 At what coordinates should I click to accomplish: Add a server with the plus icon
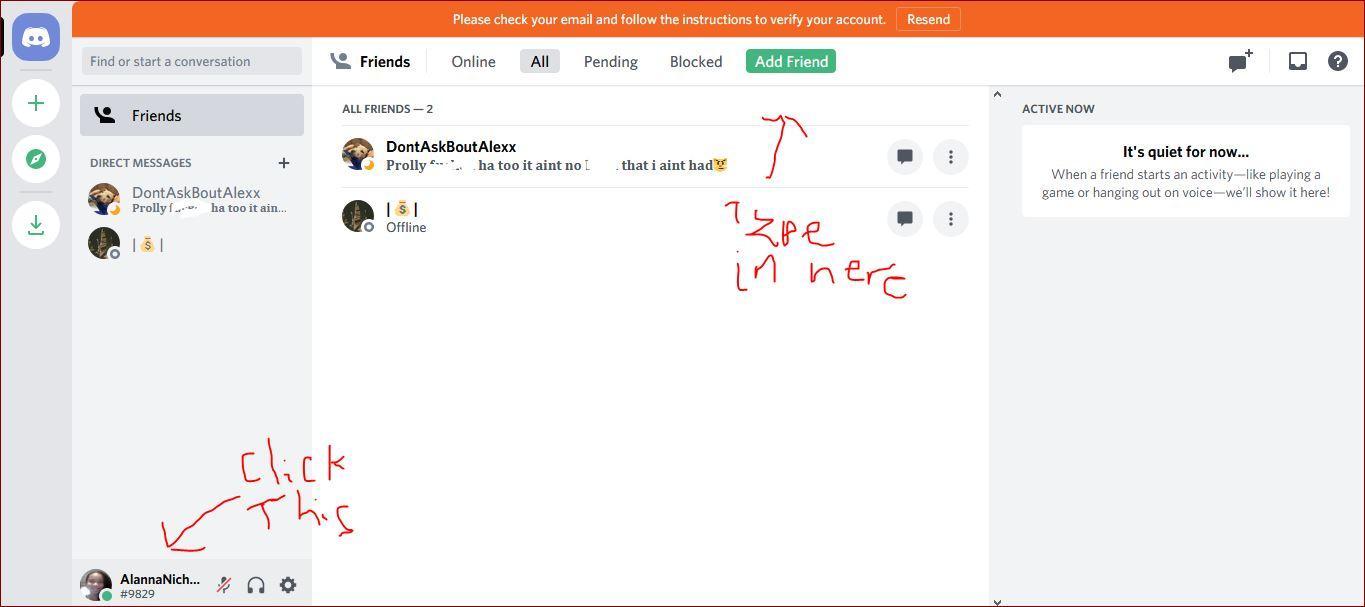[x=36, y=103]
